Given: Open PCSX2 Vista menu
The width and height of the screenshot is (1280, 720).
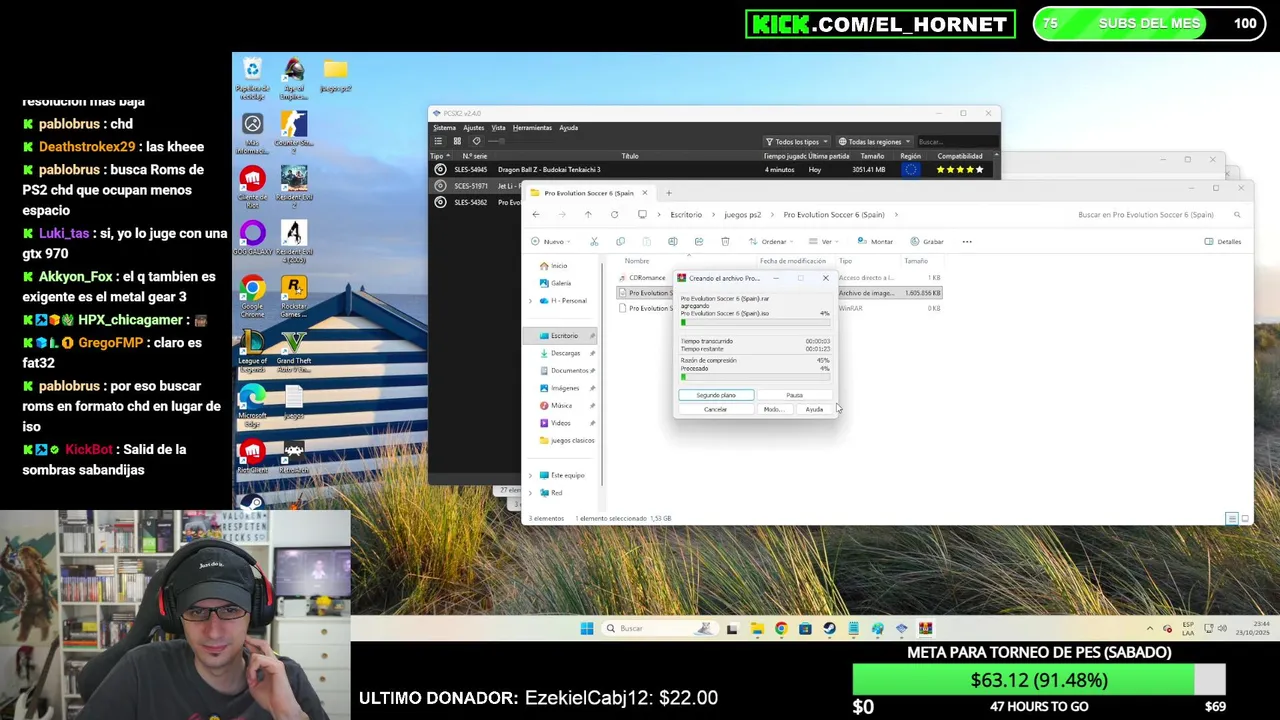Looking at the screenshot, I should click(x=498, y=127).
